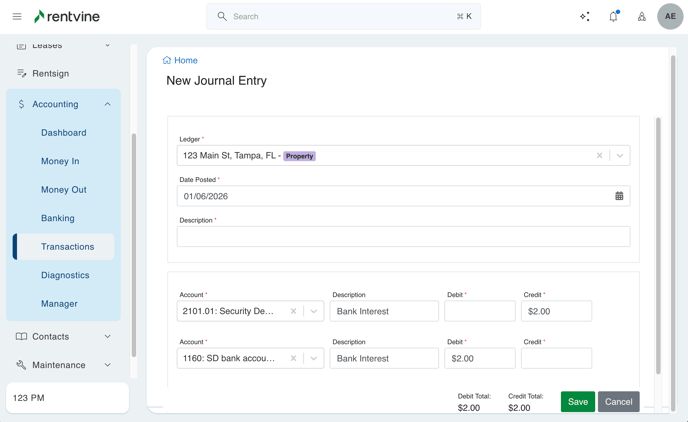
Task: Expand the Ledger dropdown
Action: [620, 156]
